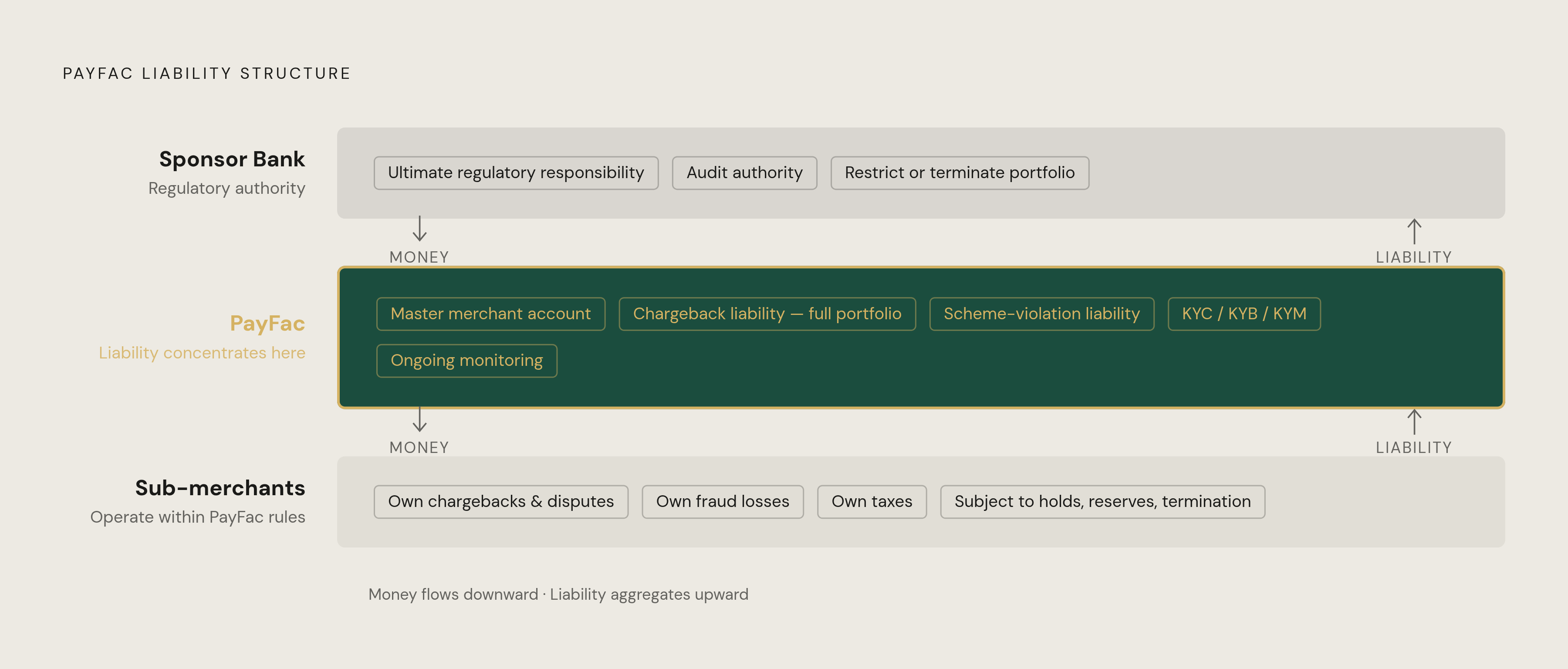The height and width of the screenshot is (669, 1568).
Task: Click the 'Money flows downward' caption
Action: tap(558, 595)
